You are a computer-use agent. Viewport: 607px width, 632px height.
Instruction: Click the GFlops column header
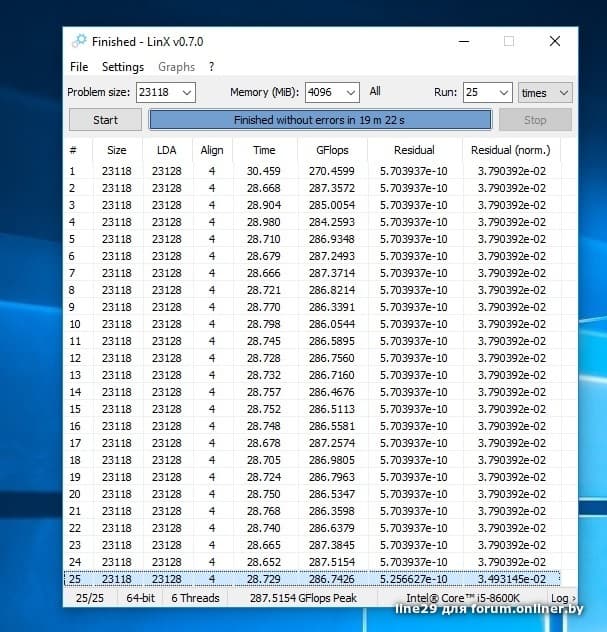(x=331, y=150)
